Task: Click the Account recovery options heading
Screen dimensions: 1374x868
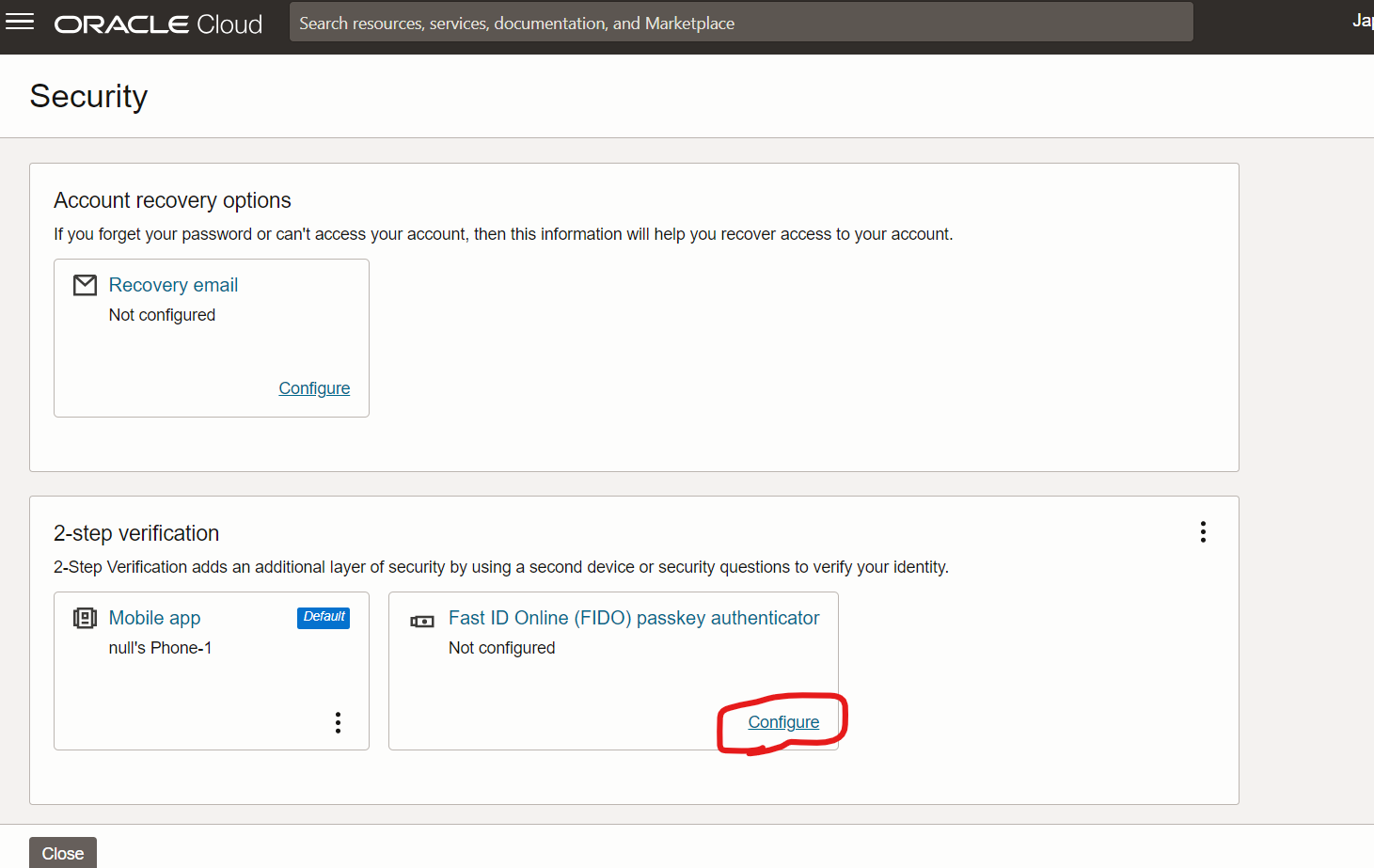Action: pos(172,200)
